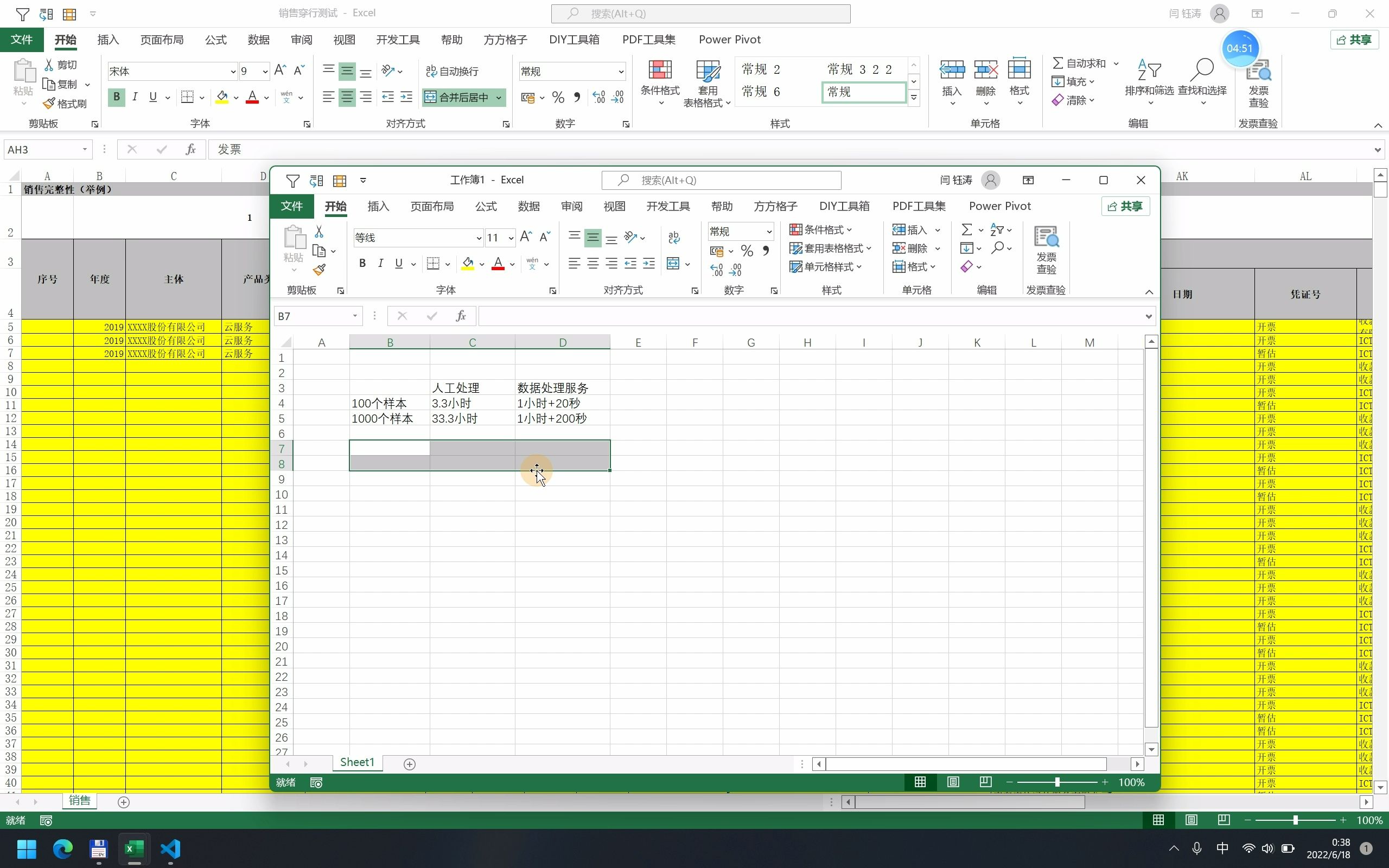Click the macro record icon in 工作簿1 status bar
Viewport: 1389px width, 868px height.
click(x=316, y=782)
